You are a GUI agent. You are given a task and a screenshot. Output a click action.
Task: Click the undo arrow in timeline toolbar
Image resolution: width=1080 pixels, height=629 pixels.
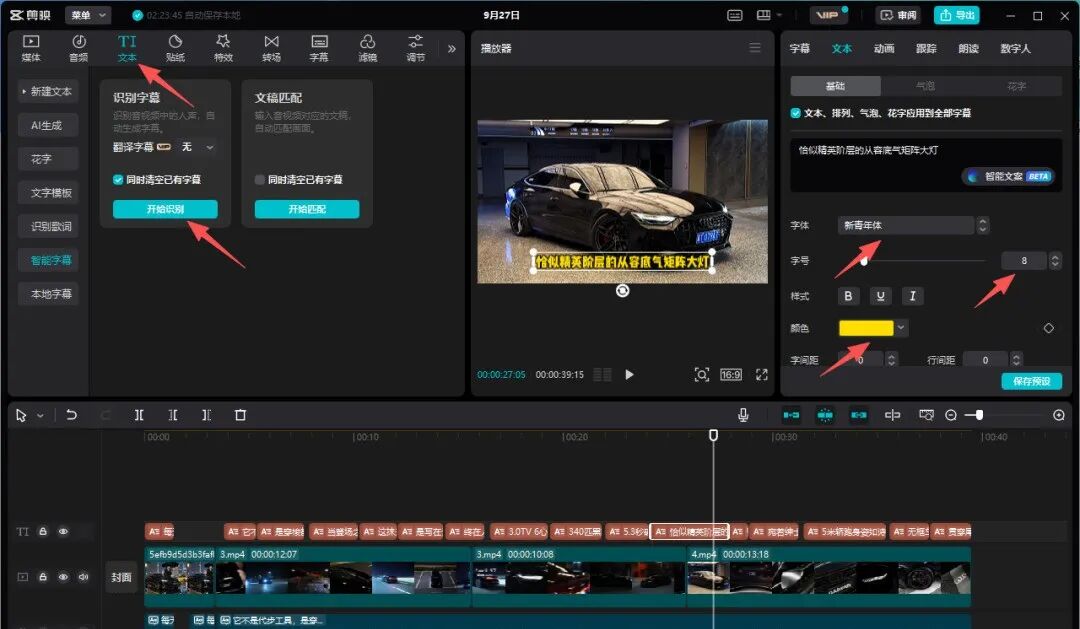tap(71, 415)
